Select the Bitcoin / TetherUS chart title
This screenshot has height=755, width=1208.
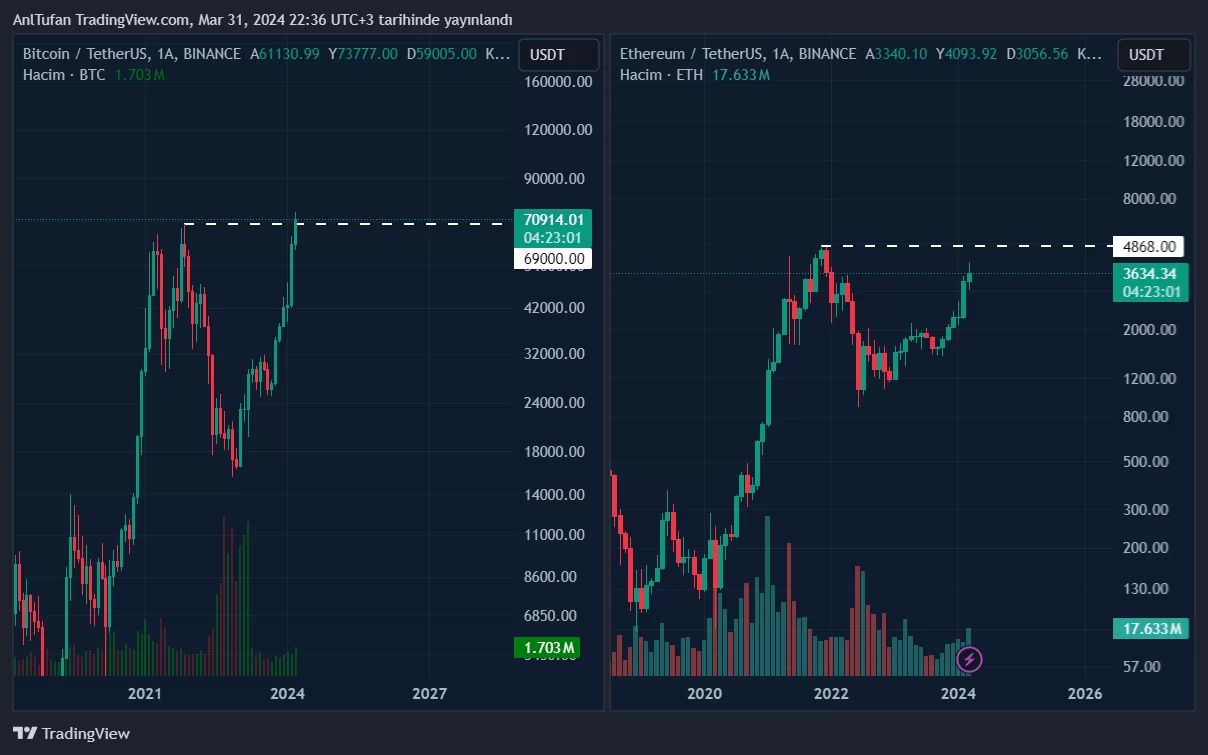coord(131,54)
